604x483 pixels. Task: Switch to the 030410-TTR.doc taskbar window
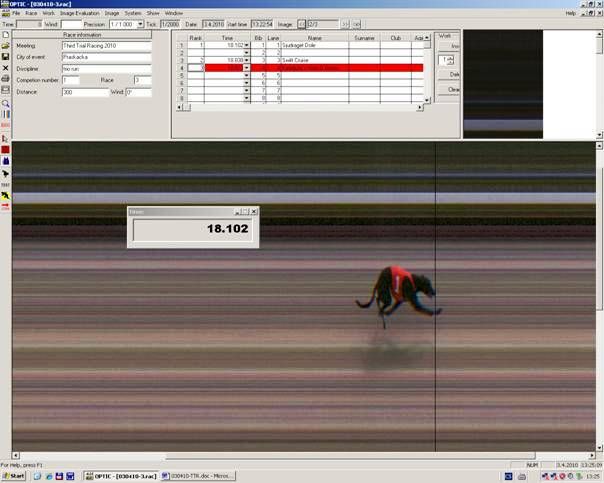coord(198,476)
